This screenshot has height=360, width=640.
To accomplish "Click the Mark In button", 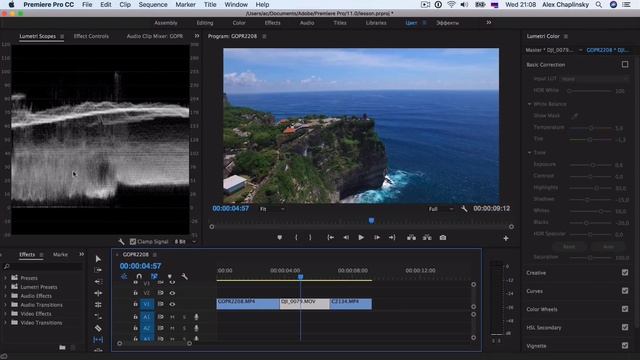I will (x=296, y=238).
